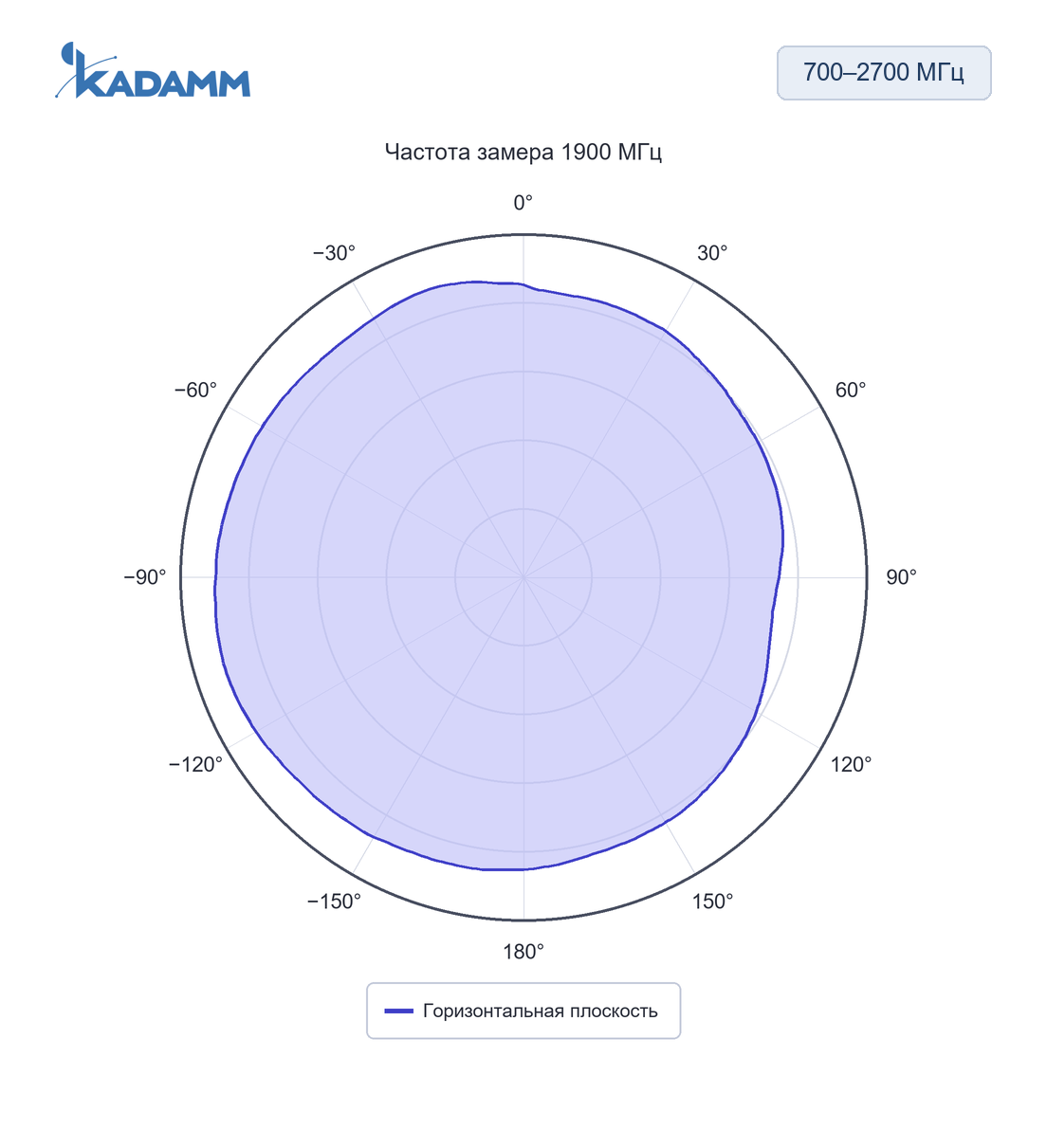Click the blue line swatch in the legend
1047x1148 pixels.
(398, 1011)
